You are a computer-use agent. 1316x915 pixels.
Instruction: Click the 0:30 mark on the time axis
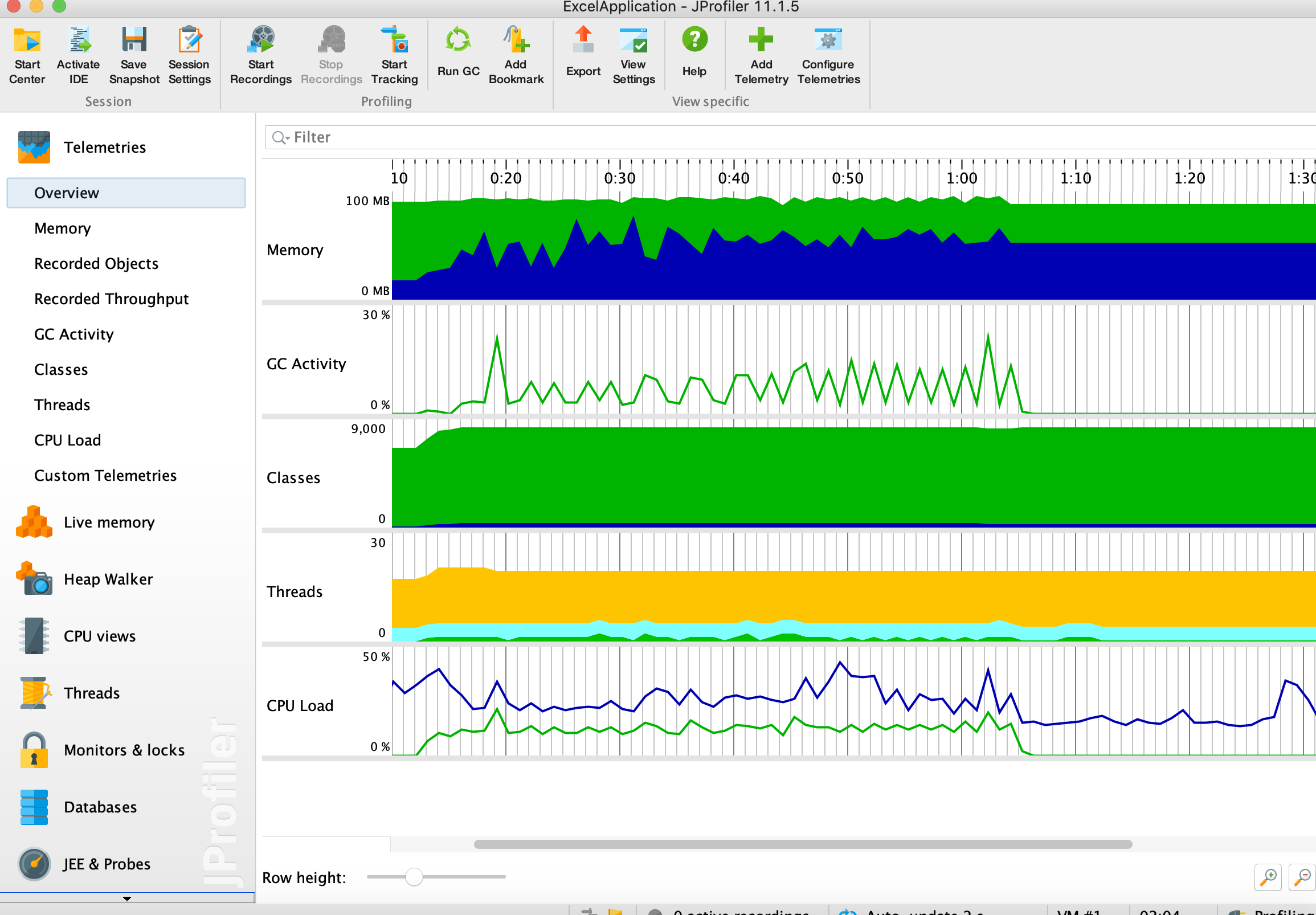[x=620, y=178]
